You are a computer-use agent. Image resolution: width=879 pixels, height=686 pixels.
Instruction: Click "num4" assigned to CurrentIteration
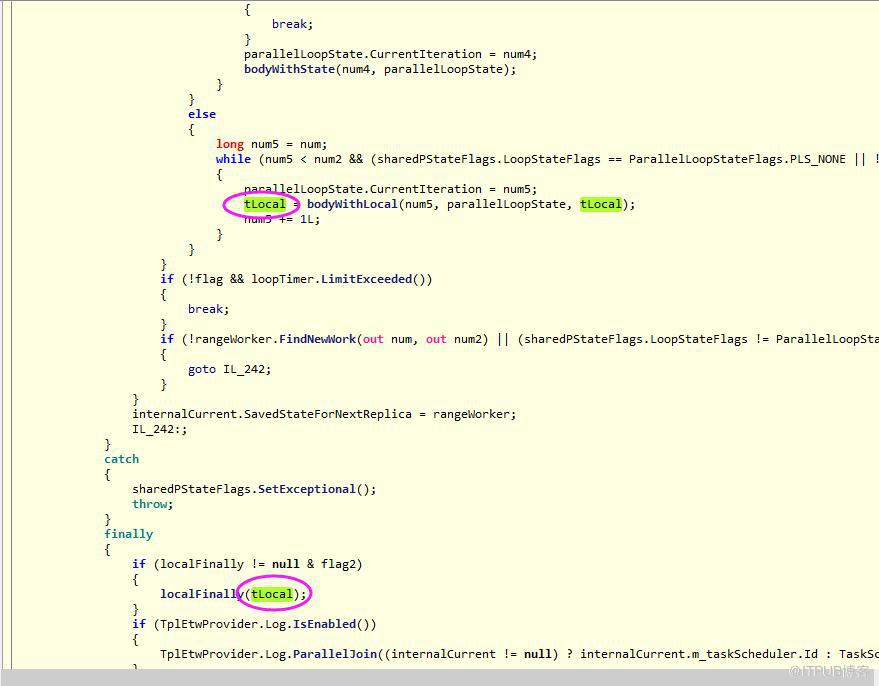[517, 54]
